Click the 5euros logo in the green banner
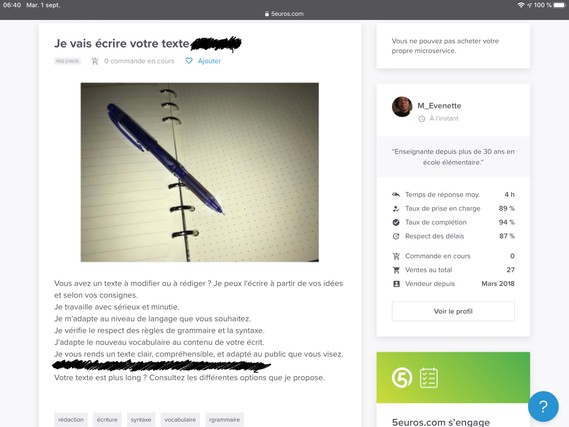Image resolution: width=569 pixels, height=427 pixels. [x=402, y=378]
